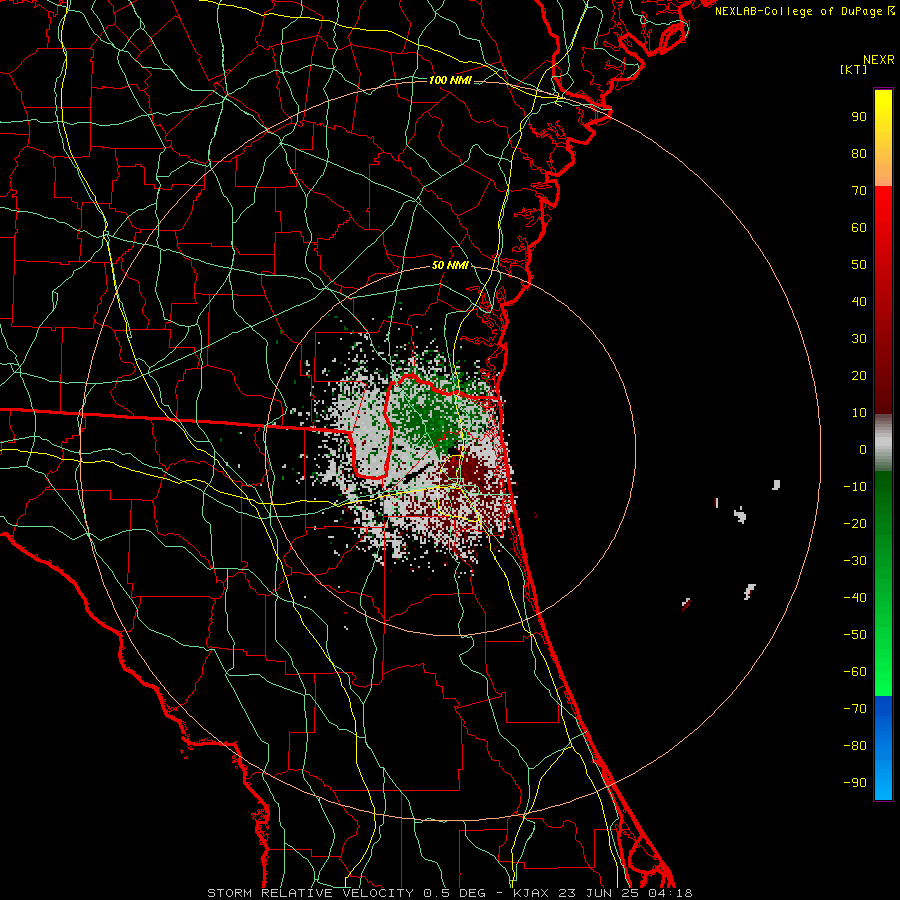
Task: Click the -70 knot scale label
Action: 855,709
